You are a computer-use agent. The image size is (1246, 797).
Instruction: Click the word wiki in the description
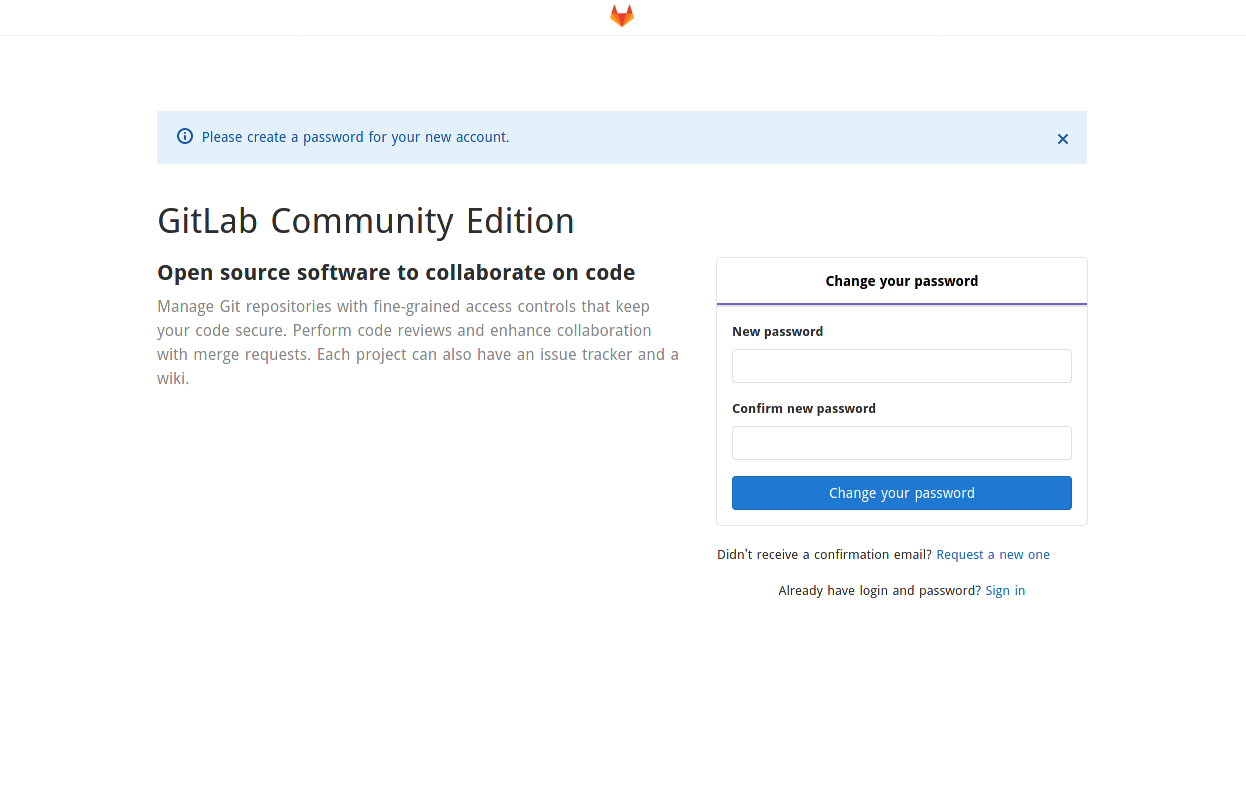click(x=171, y=379)
